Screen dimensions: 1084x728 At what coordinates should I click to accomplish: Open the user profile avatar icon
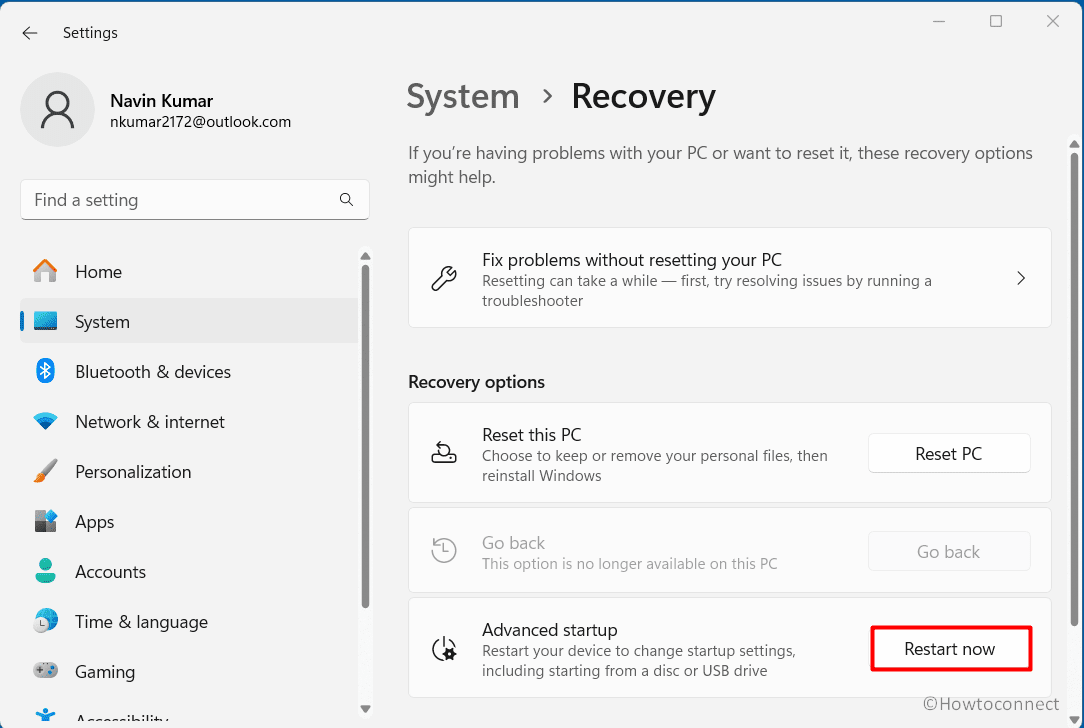[57, 109]
